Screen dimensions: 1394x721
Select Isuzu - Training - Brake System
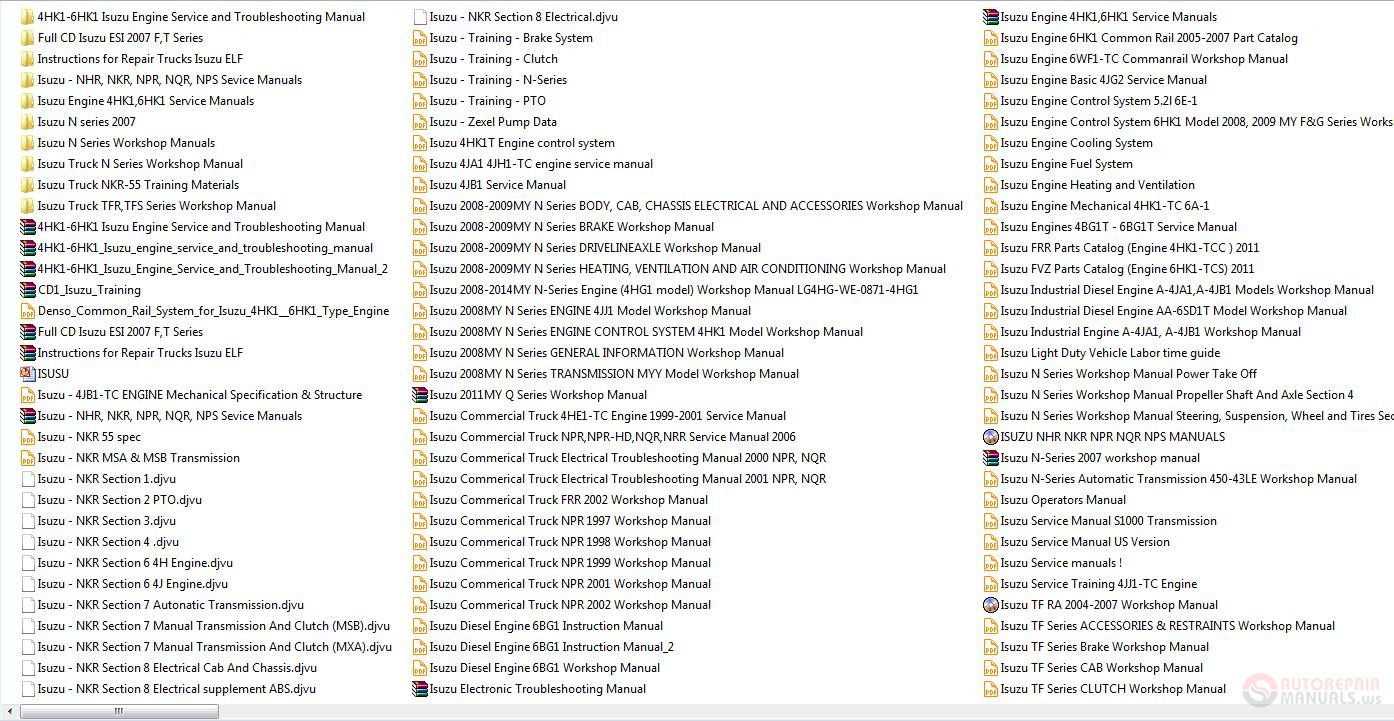tap(511, 38)
